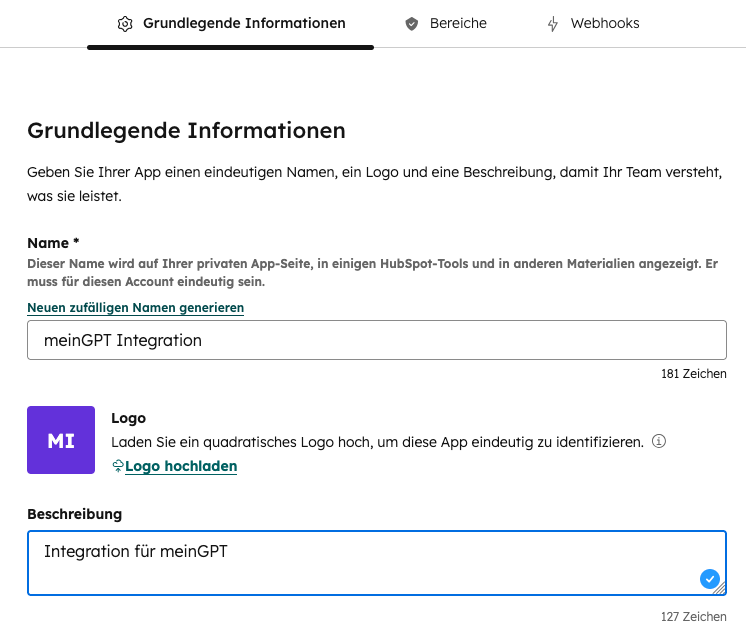Click the cloud upload icon before Logo hochladen

tap(118, 466)
